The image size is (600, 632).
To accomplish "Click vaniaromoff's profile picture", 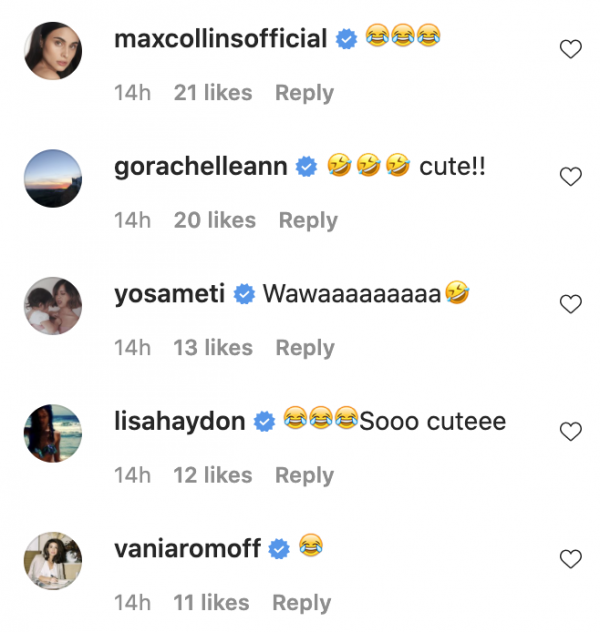I will 52,560.
